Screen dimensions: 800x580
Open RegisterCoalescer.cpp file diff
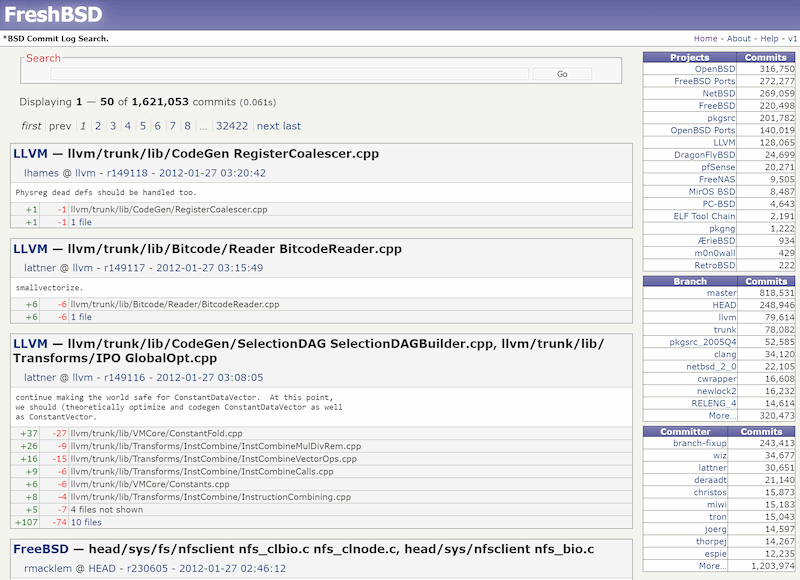point(167,210)
